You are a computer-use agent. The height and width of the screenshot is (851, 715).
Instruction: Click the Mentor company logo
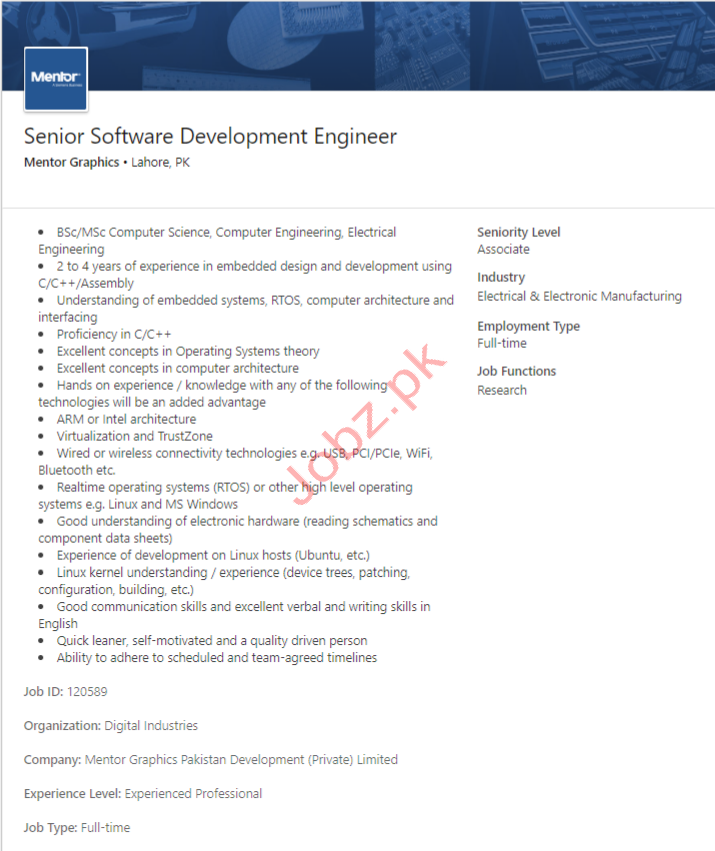[55, 77]
